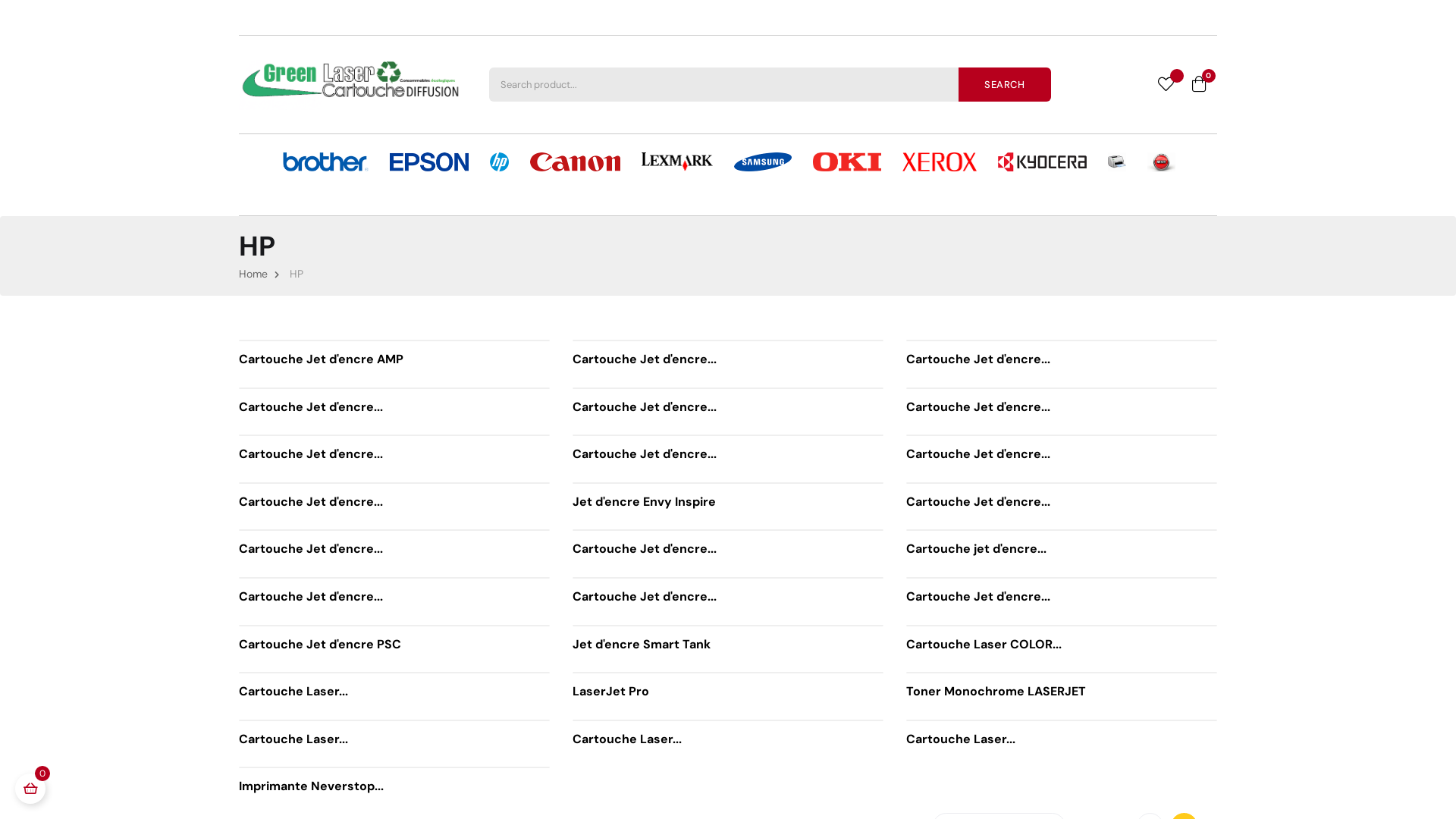The height and width of the screenshot is (819, 1456).
Task: Select the Canon brand logo
Action: (575, 162)
